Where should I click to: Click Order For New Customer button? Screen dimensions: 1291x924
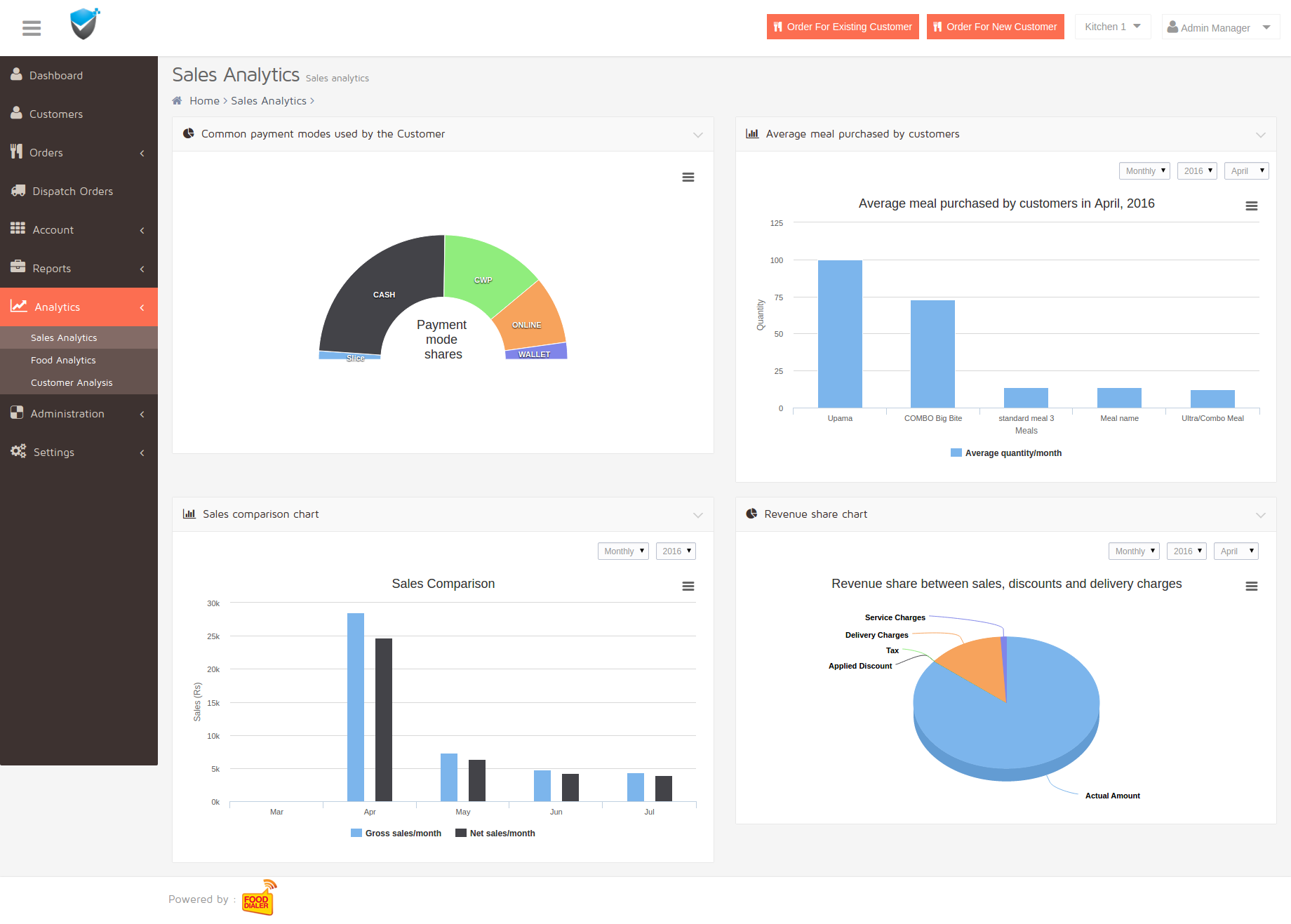996,27
